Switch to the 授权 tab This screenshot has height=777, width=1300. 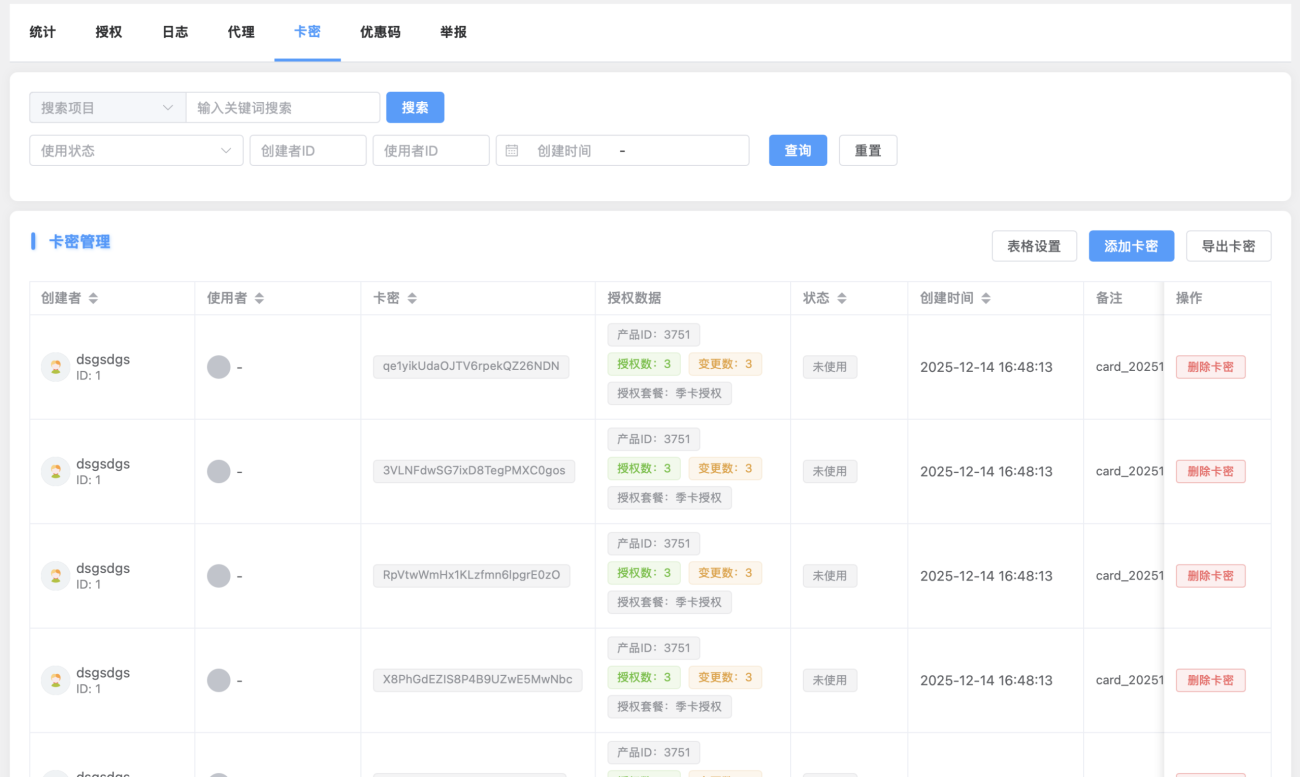point(109,32)
